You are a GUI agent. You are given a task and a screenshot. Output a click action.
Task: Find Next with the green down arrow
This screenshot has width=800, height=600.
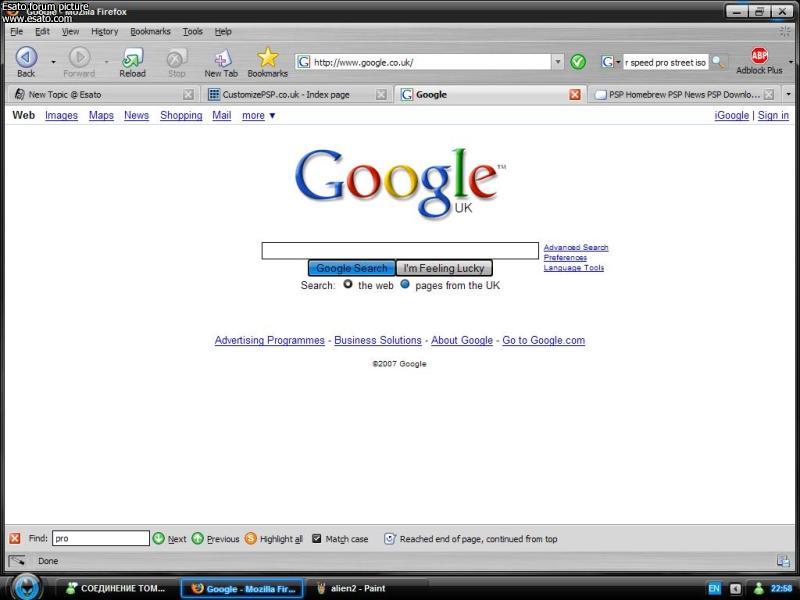pos(159,538)
